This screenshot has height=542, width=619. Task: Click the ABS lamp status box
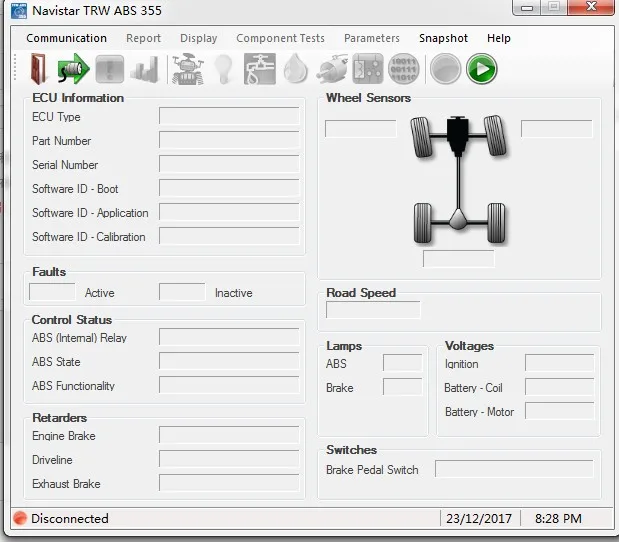(x=402, y=363)
